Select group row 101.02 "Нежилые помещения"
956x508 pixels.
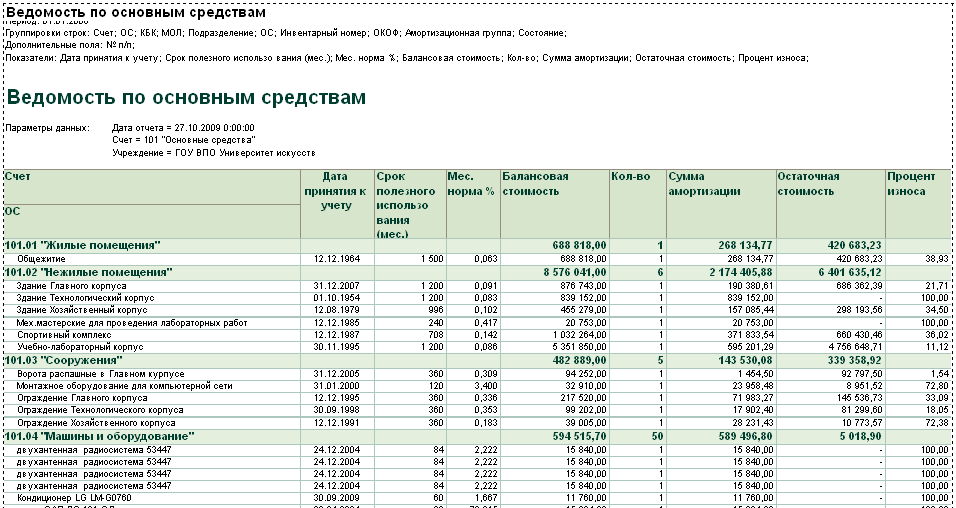pos(477,272)
